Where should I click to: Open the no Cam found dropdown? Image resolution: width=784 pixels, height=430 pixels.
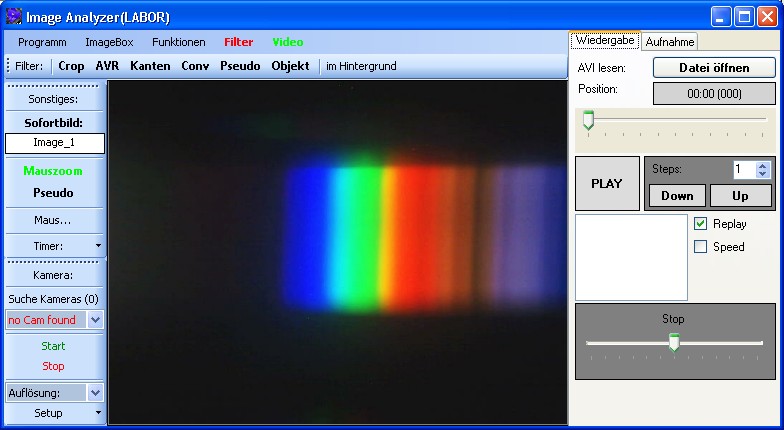click(96, 320)
